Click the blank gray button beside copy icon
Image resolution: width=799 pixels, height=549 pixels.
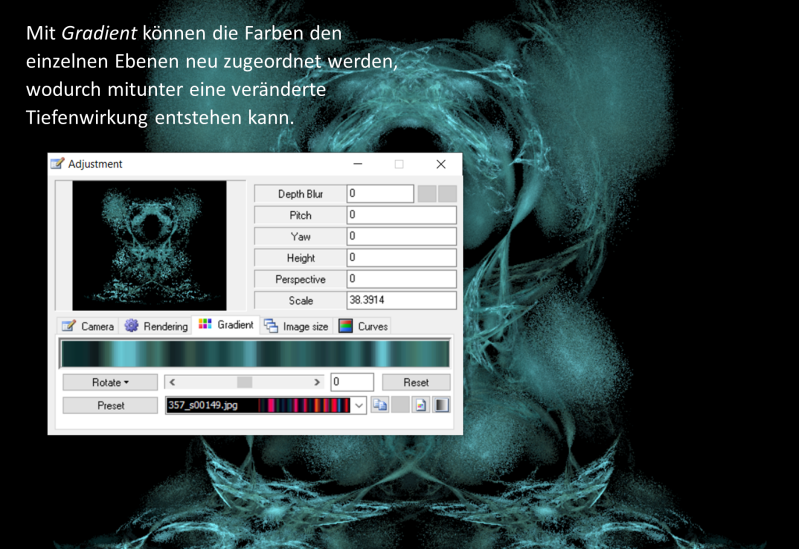pos(400,405)
